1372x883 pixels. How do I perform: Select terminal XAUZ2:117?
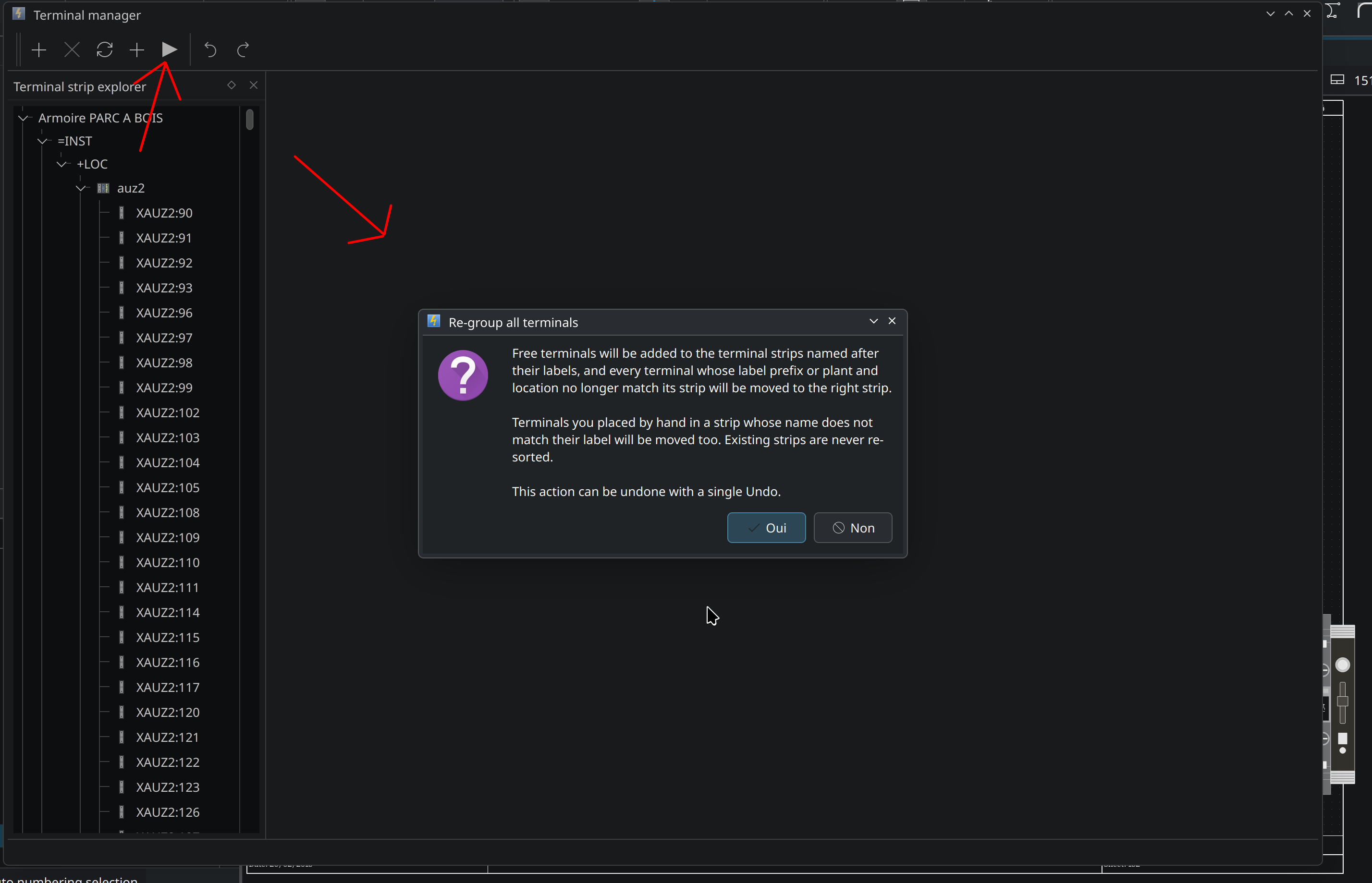(168, 688)
